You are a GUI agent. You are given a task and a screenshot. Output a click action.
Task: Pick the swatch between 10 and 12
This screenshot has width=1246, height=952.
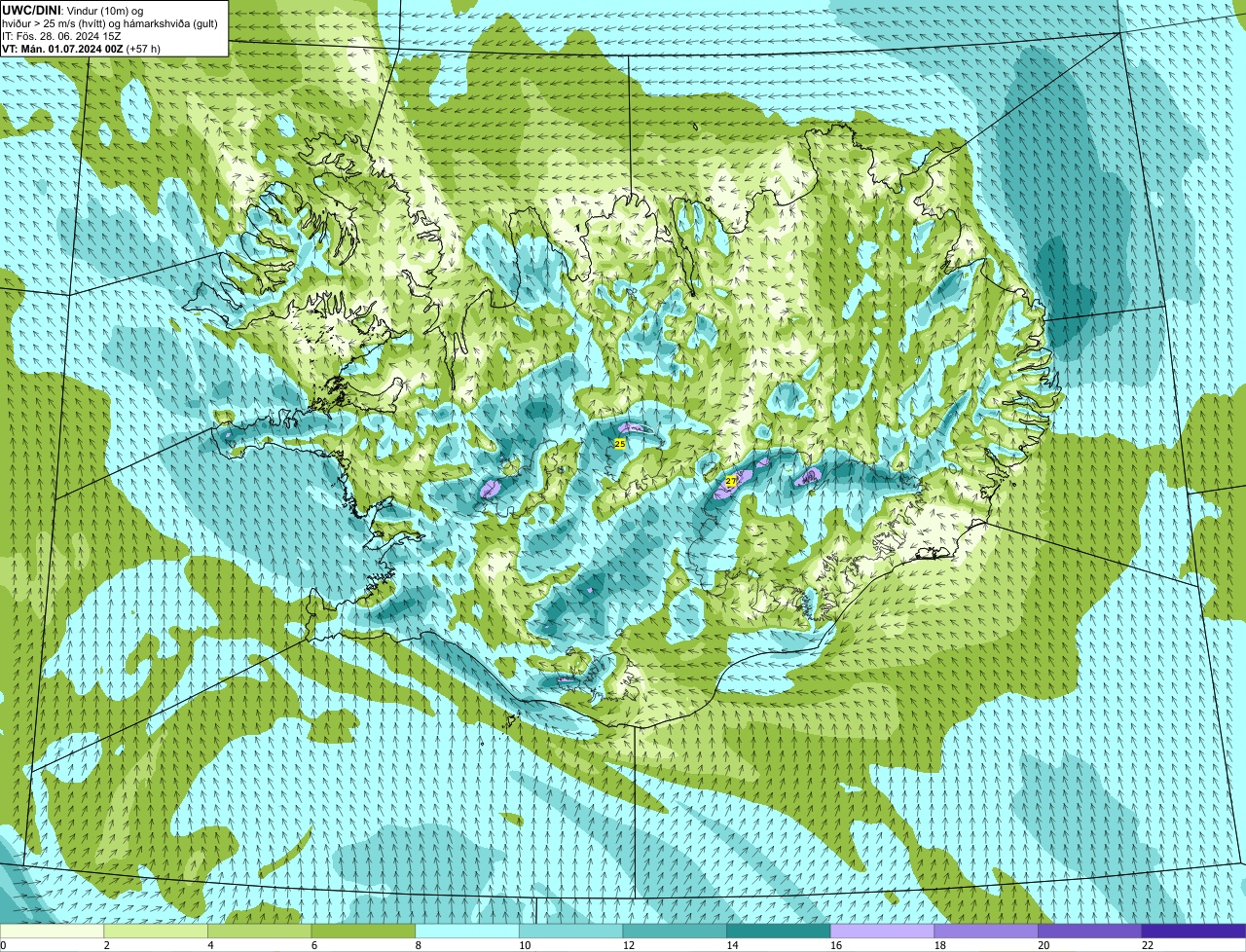[x=570, y=931]
